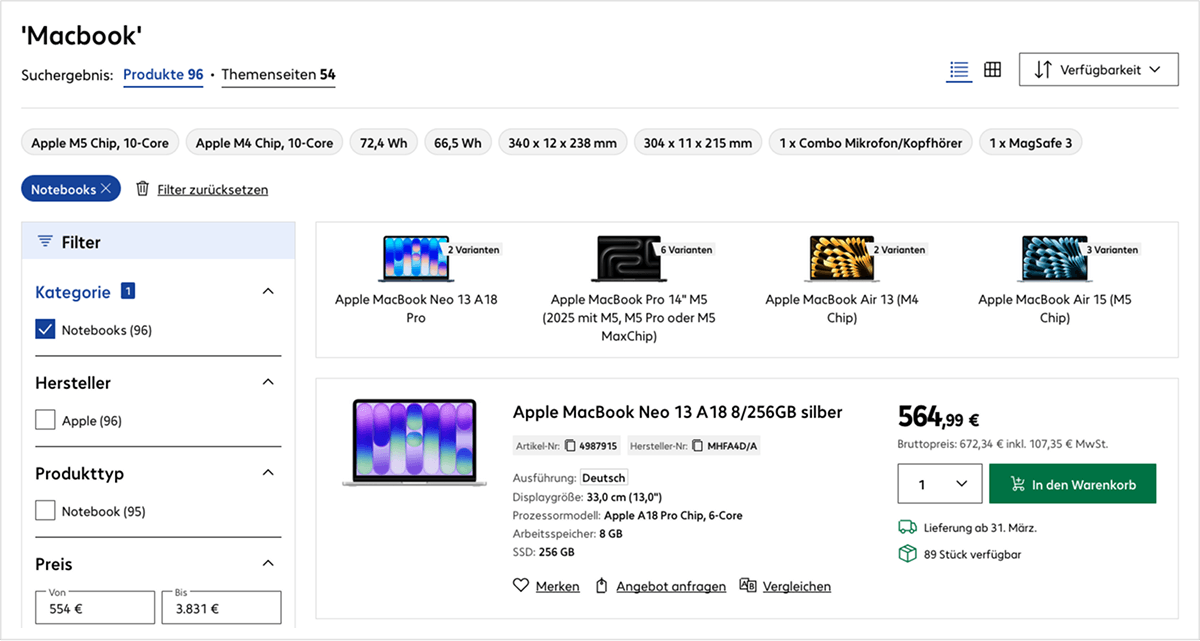Collapse the Hersteller filter section
Viewport: 1200px width, 641px height.
pos(267,382)
